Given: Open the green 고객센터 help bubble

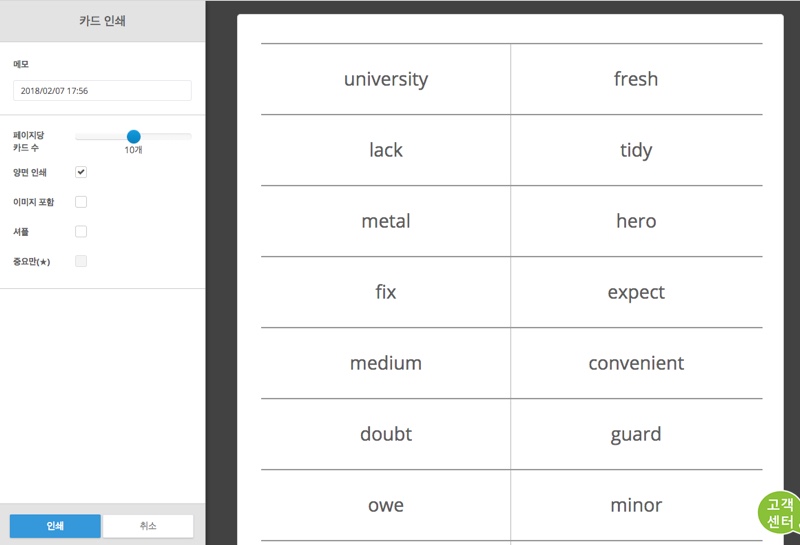Looking at the screenshot, I should coord(779,512).
